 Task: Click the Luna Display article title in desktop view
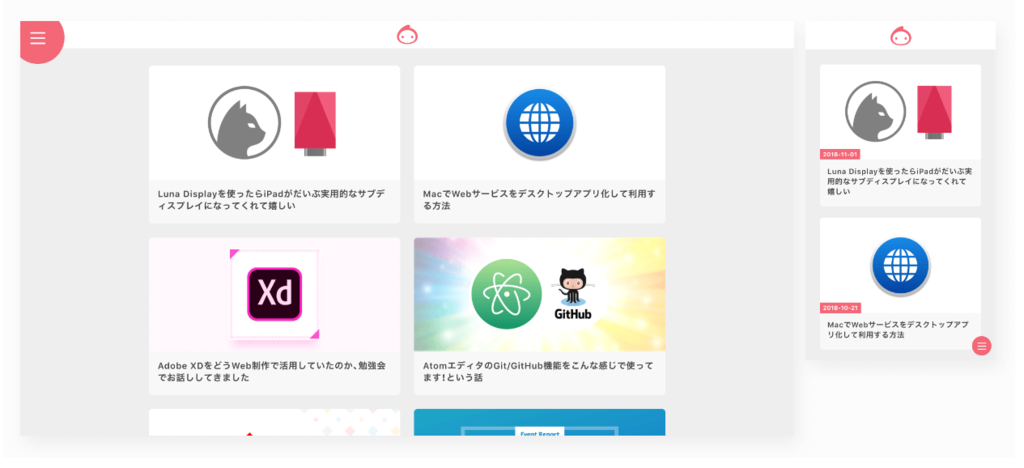click(x=272, y=200)
